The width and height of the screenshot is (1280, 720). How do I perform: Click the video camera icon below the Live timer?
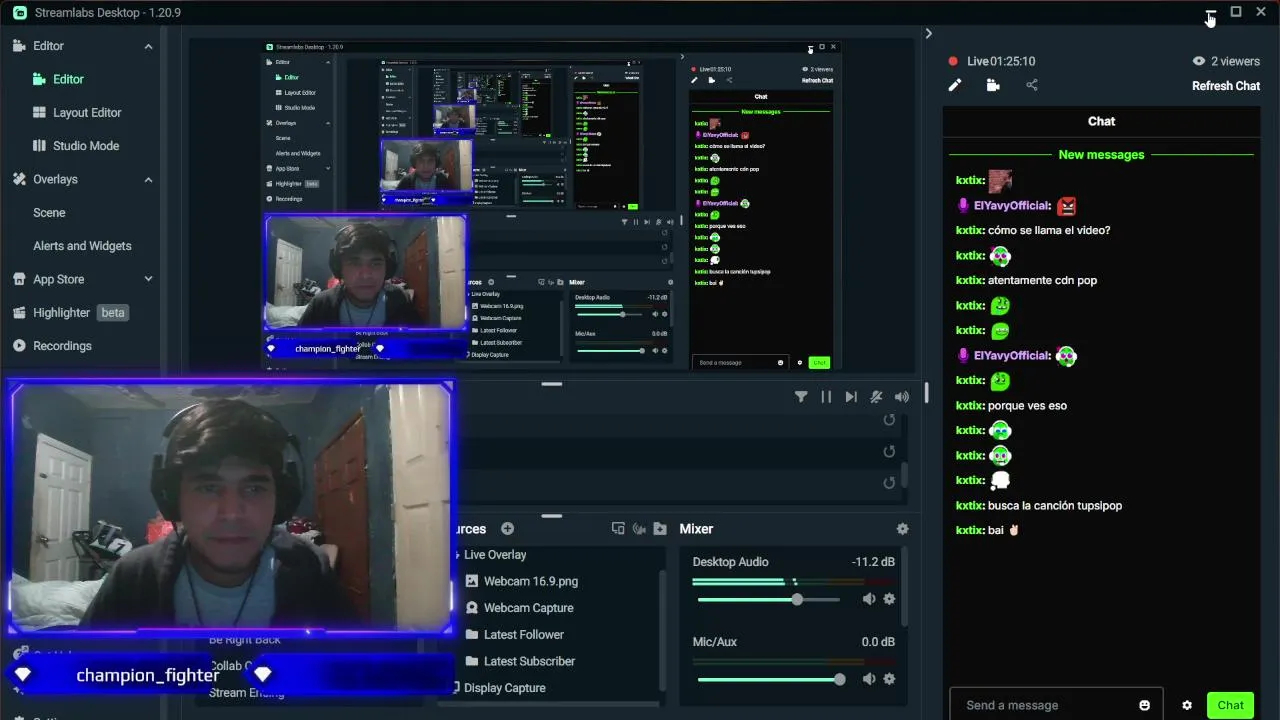[x=993, y=85]
